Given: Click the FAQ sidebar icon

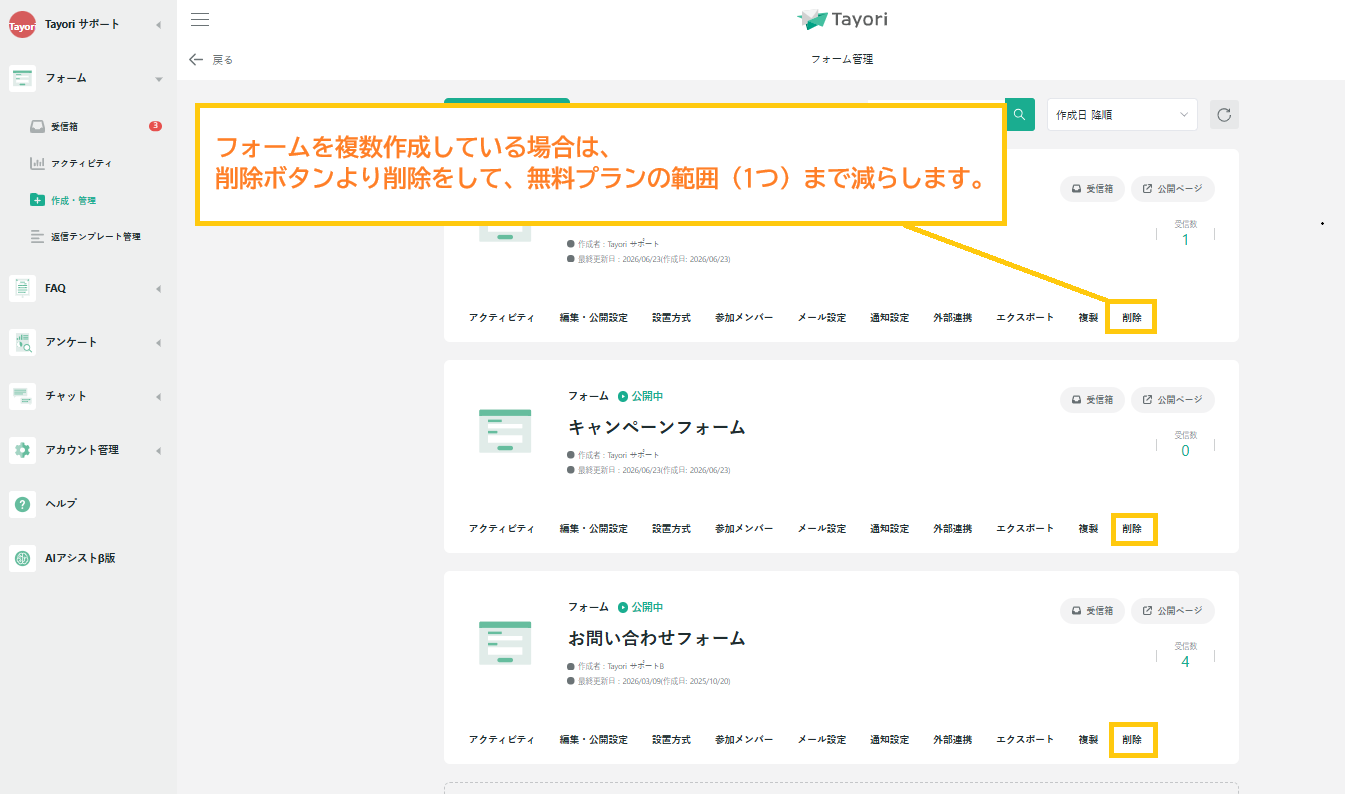Looking at the screenshot, I should (x=22, y=288).
